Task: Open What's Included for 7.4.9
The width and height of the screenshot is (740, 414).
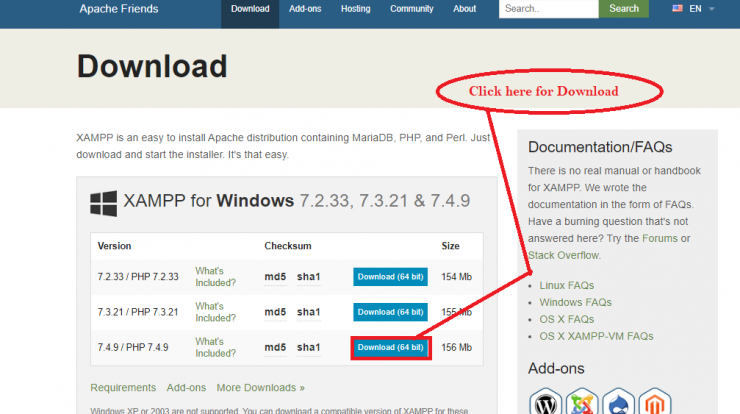Action: (215, 347)
